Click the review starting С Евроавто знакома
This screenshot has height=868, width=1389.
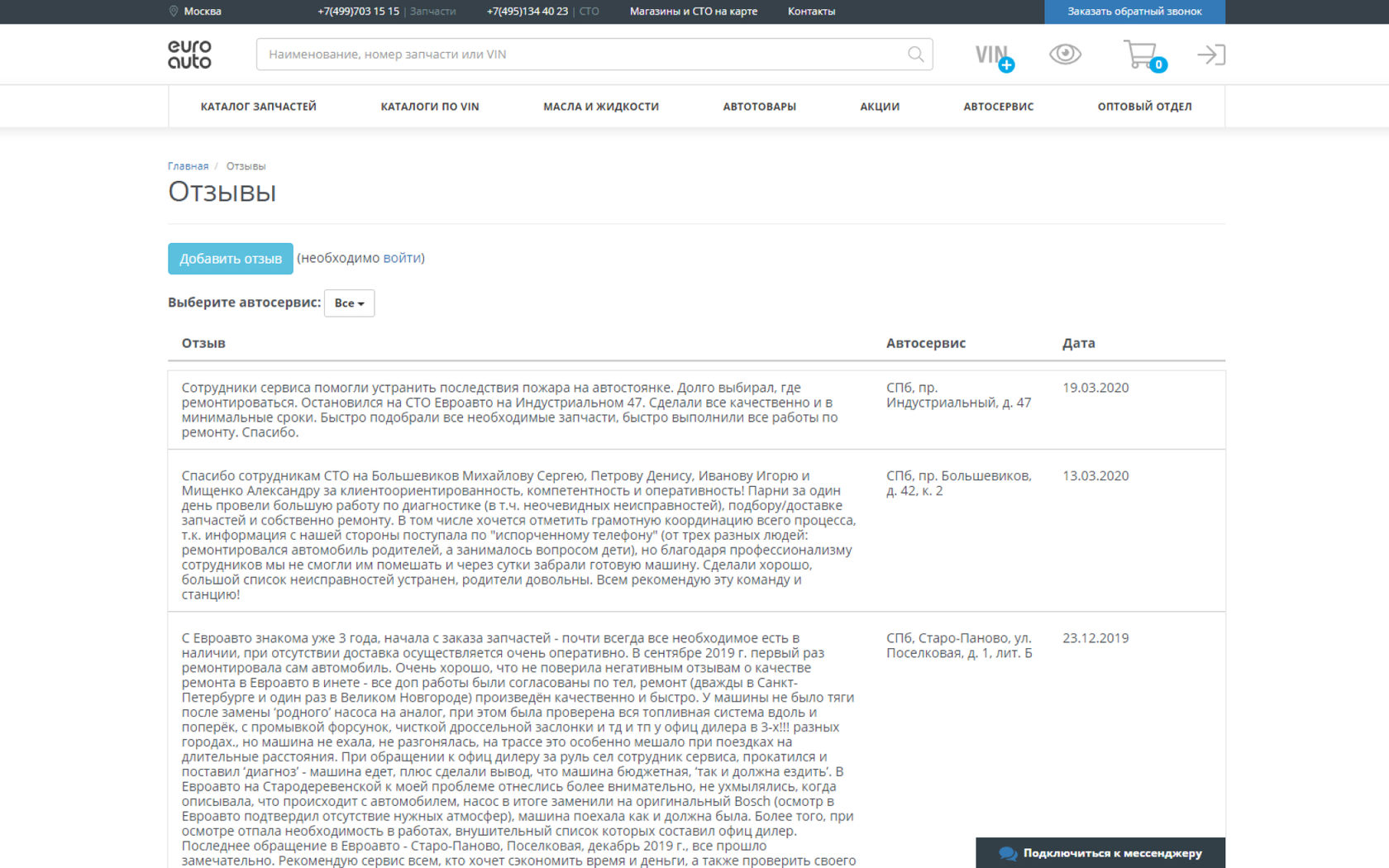(519, 750)
